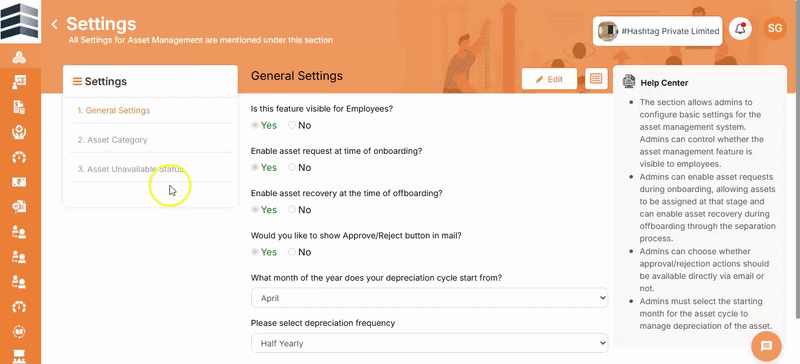Select No for asset request at onboarding
800x364 pixels.
point(299,167)
